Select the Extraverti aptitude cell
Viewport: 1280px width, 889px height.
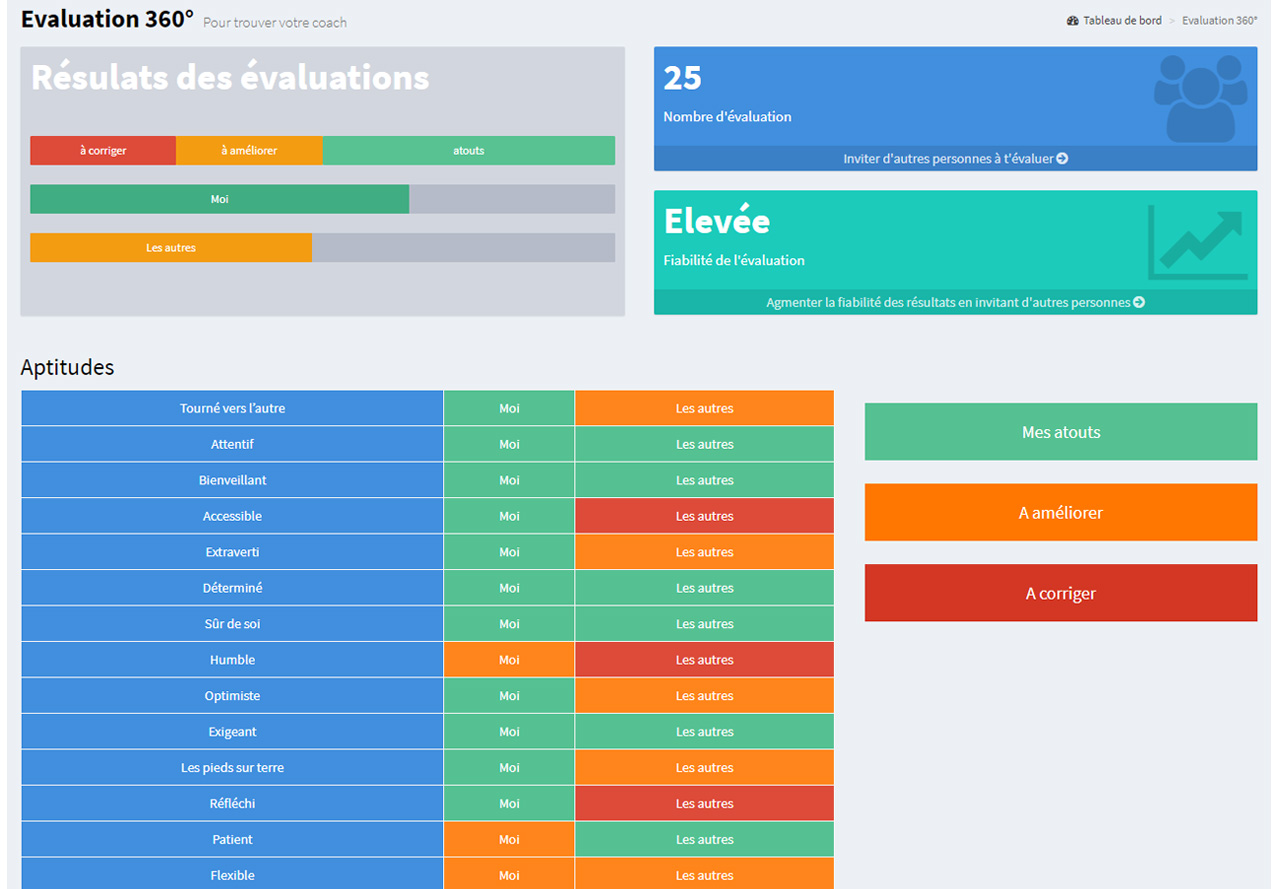pos(232,552)
